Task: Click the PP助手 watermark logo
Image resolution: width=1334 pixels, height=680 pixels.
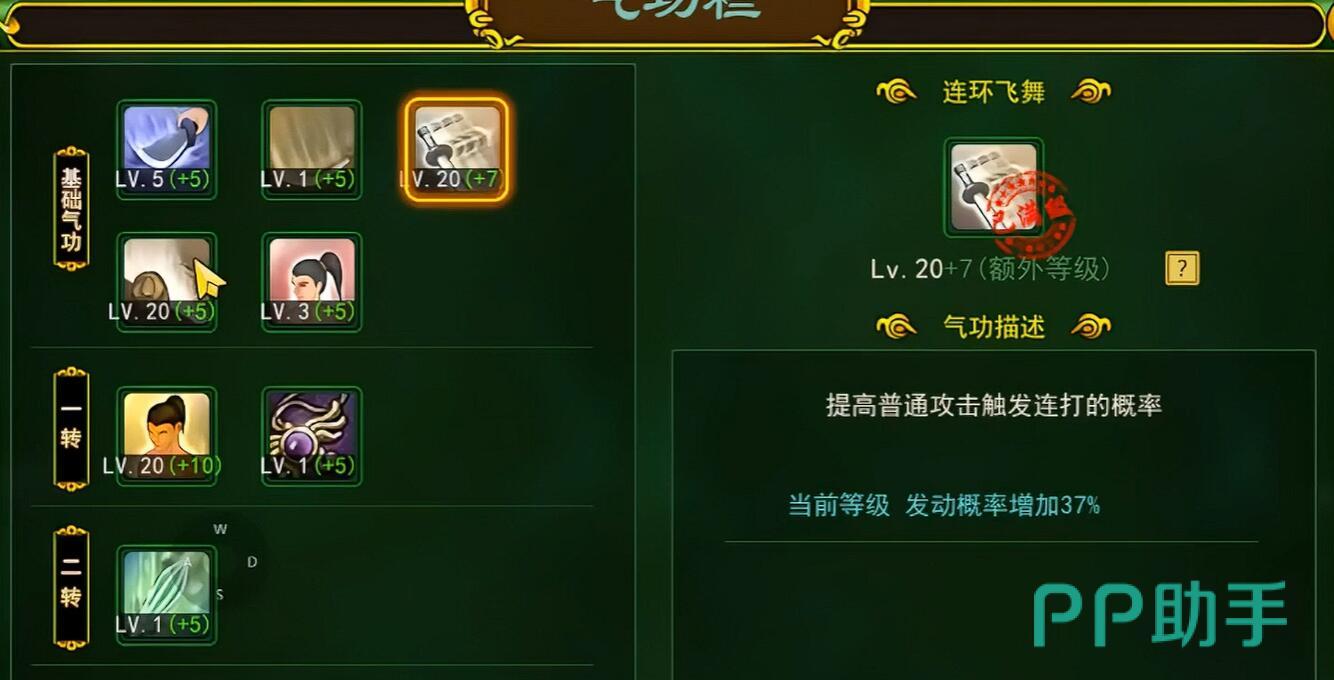Action: click(1160, 612)
